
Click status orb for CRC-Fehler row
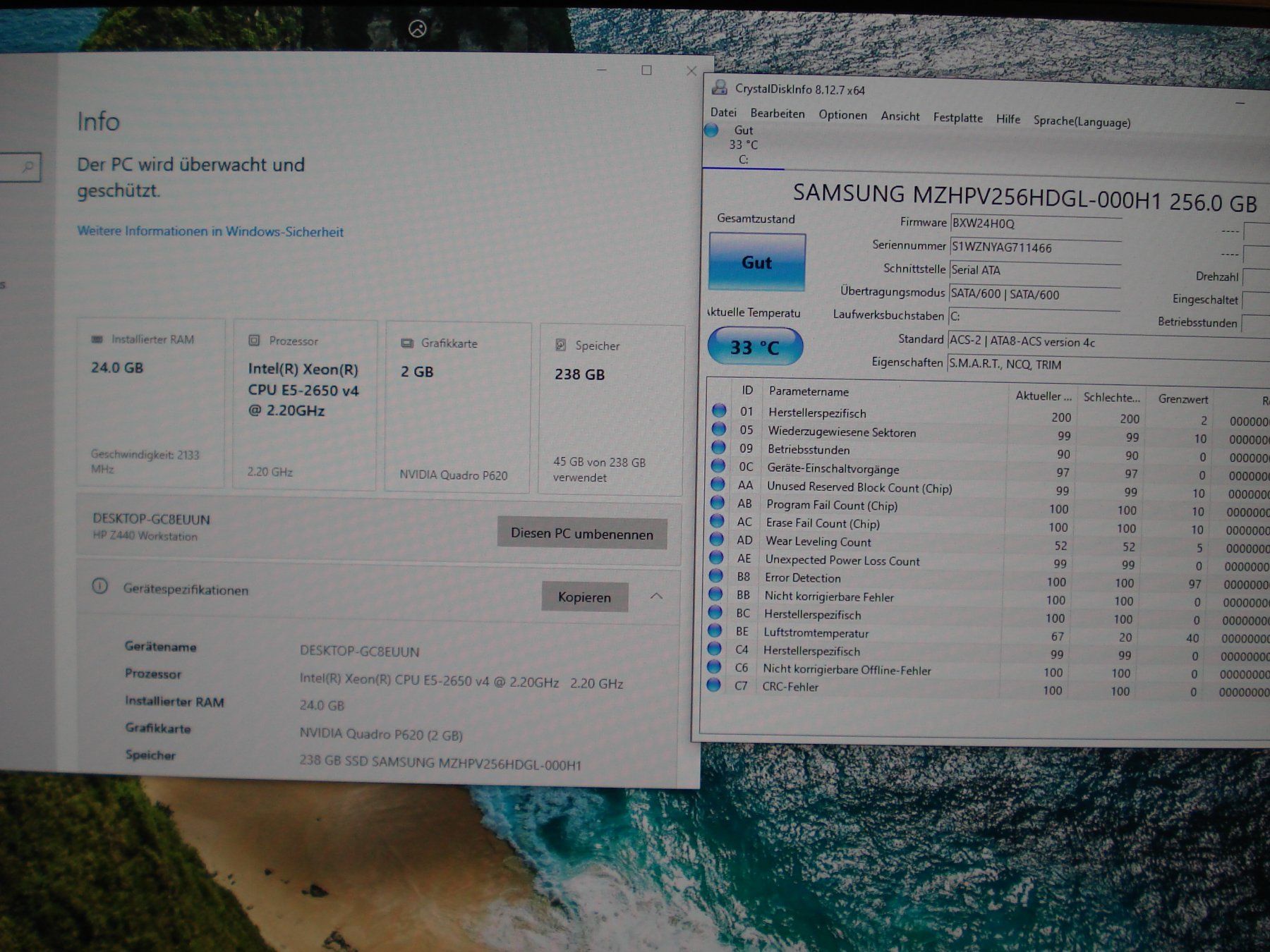point(714,685)
